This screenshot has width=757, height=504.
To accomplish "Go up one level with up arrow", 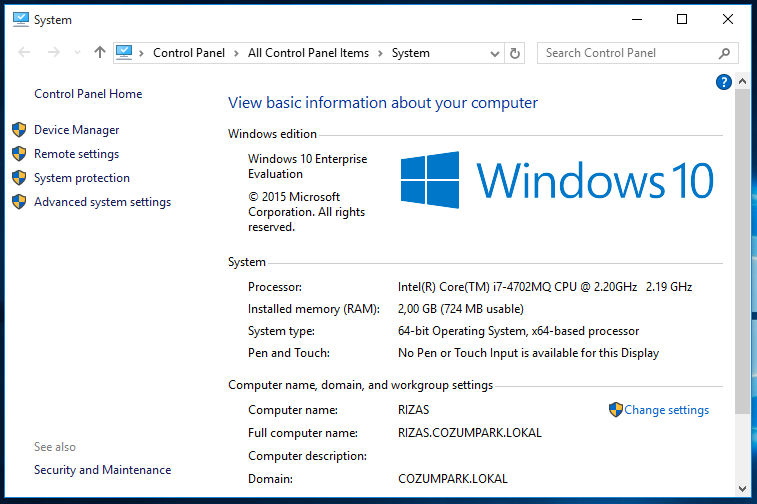I will pos(100,52).
